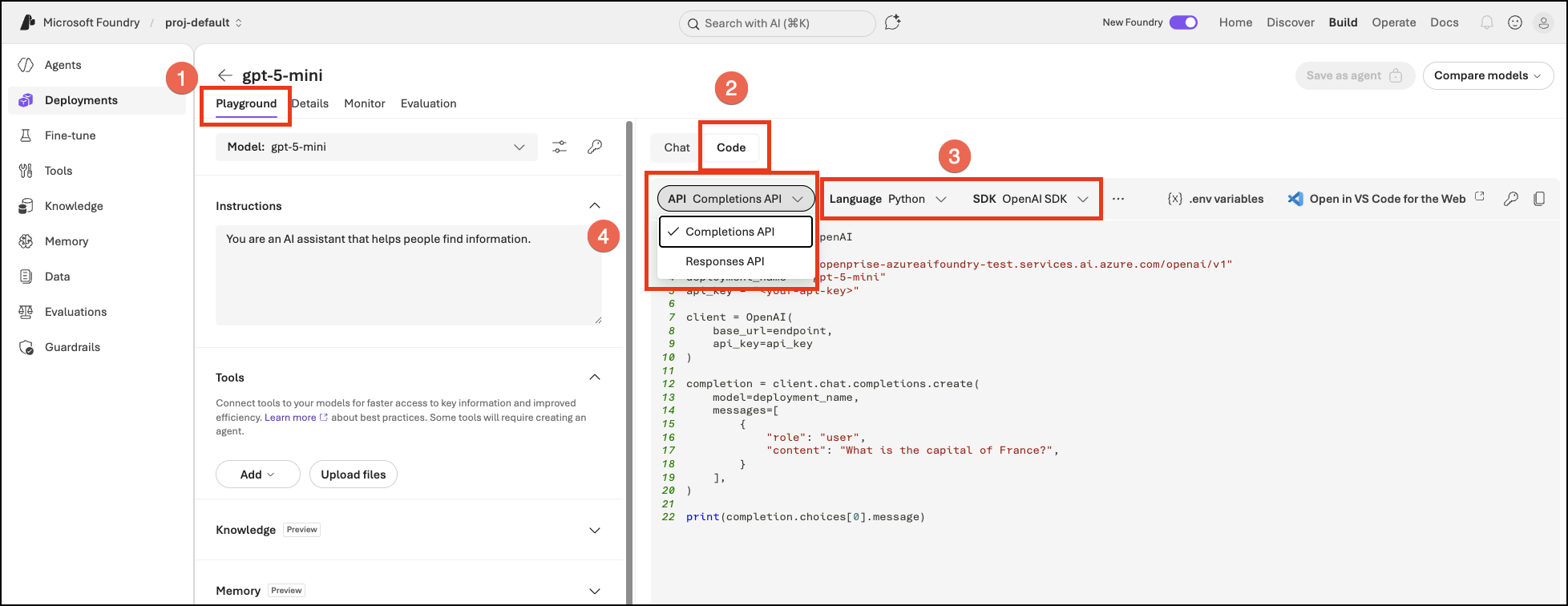Open the API Completions API dropdown
The height and width of the screenshot is (606, 1568).
(736, 199)
